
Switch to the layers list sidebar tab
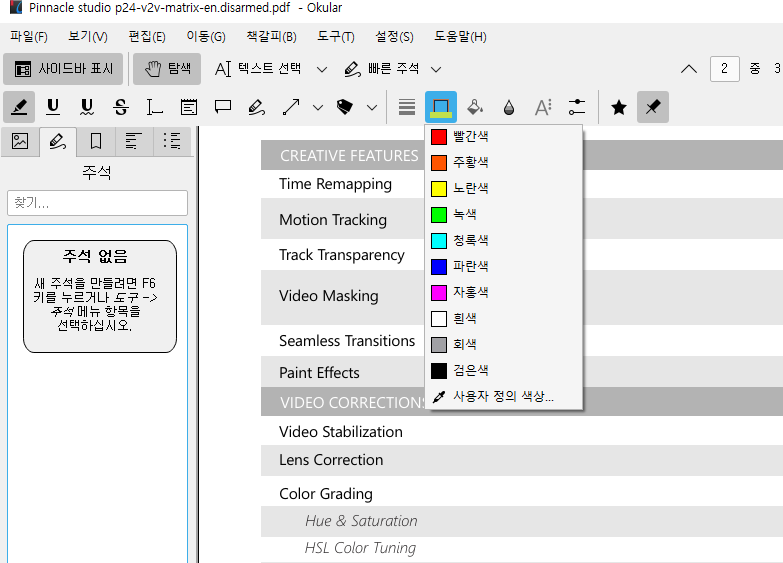pyautogui.click(x=172, y=141)
